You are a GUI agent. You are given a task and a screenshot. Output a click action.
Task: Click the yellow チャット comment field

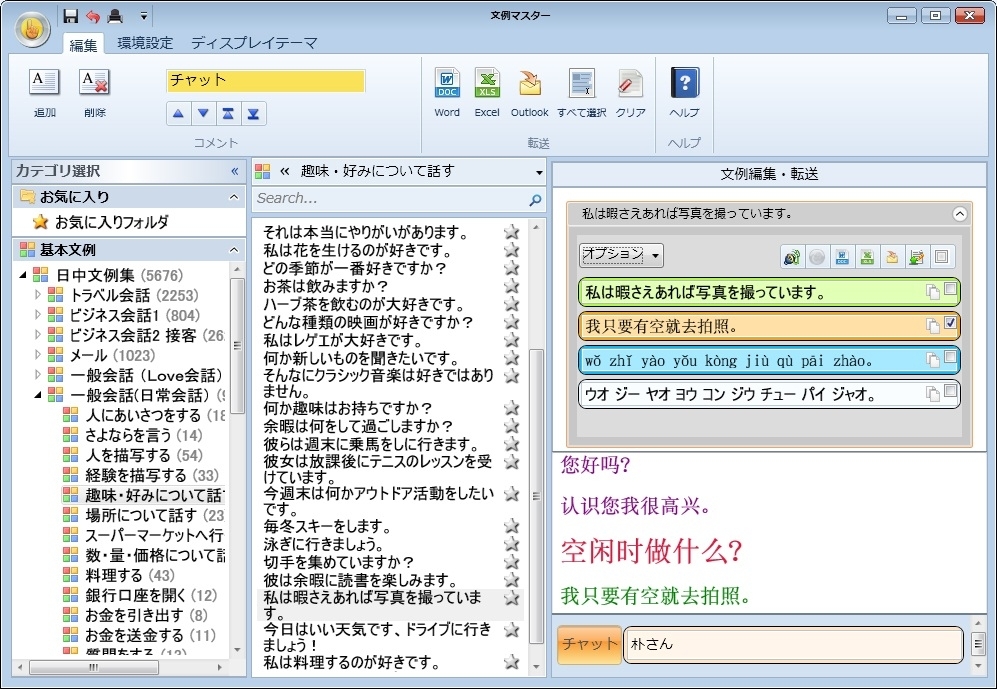click(265, 81)
